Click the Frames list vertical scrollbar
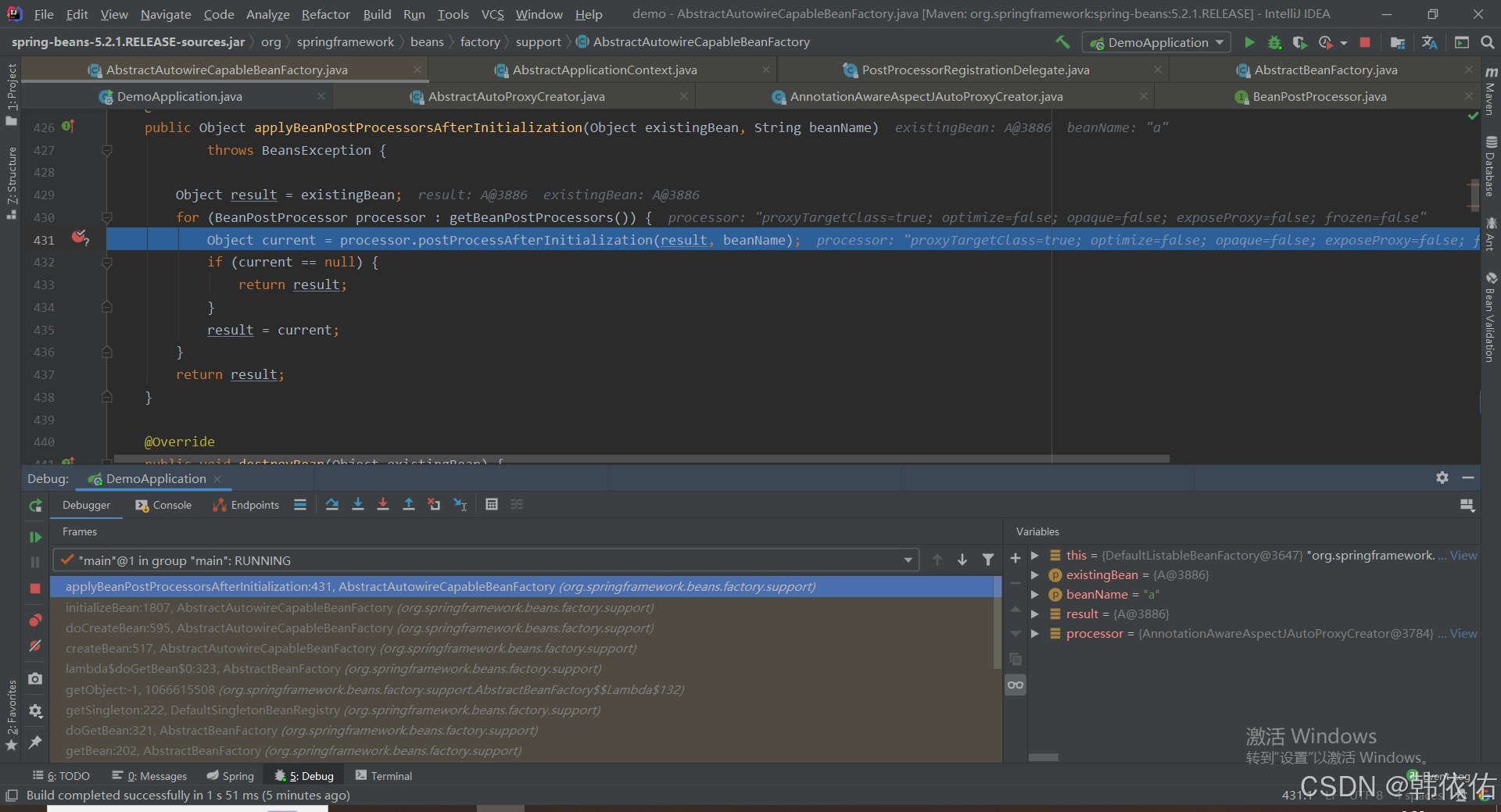Image resolution: width=1501 pixels, height=812 pixels. pyautogui.click(x=998, y=623)
